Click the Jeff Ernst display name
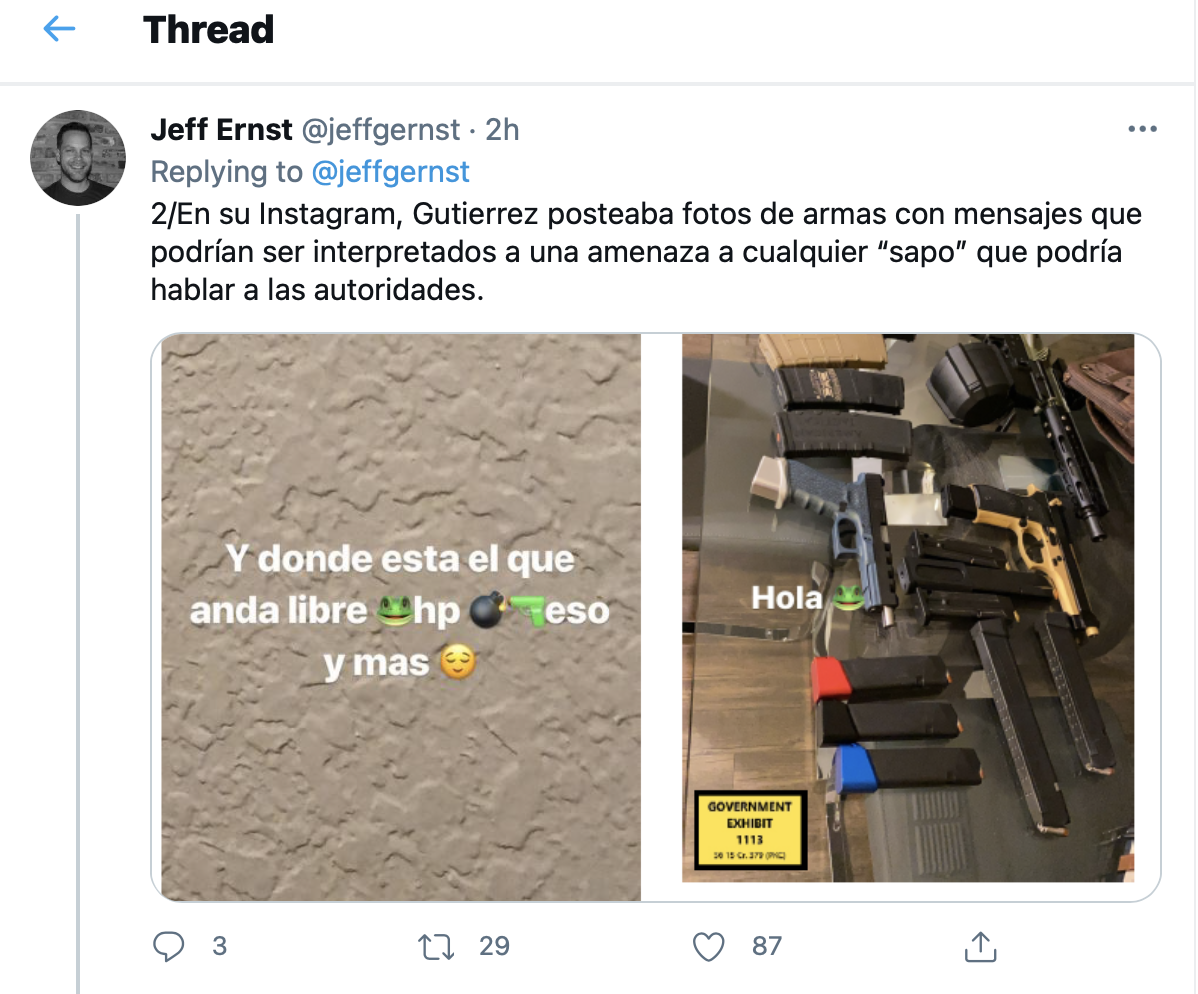Image resolution: width=1198 pixels, height=994 pixels. (221, 130)
